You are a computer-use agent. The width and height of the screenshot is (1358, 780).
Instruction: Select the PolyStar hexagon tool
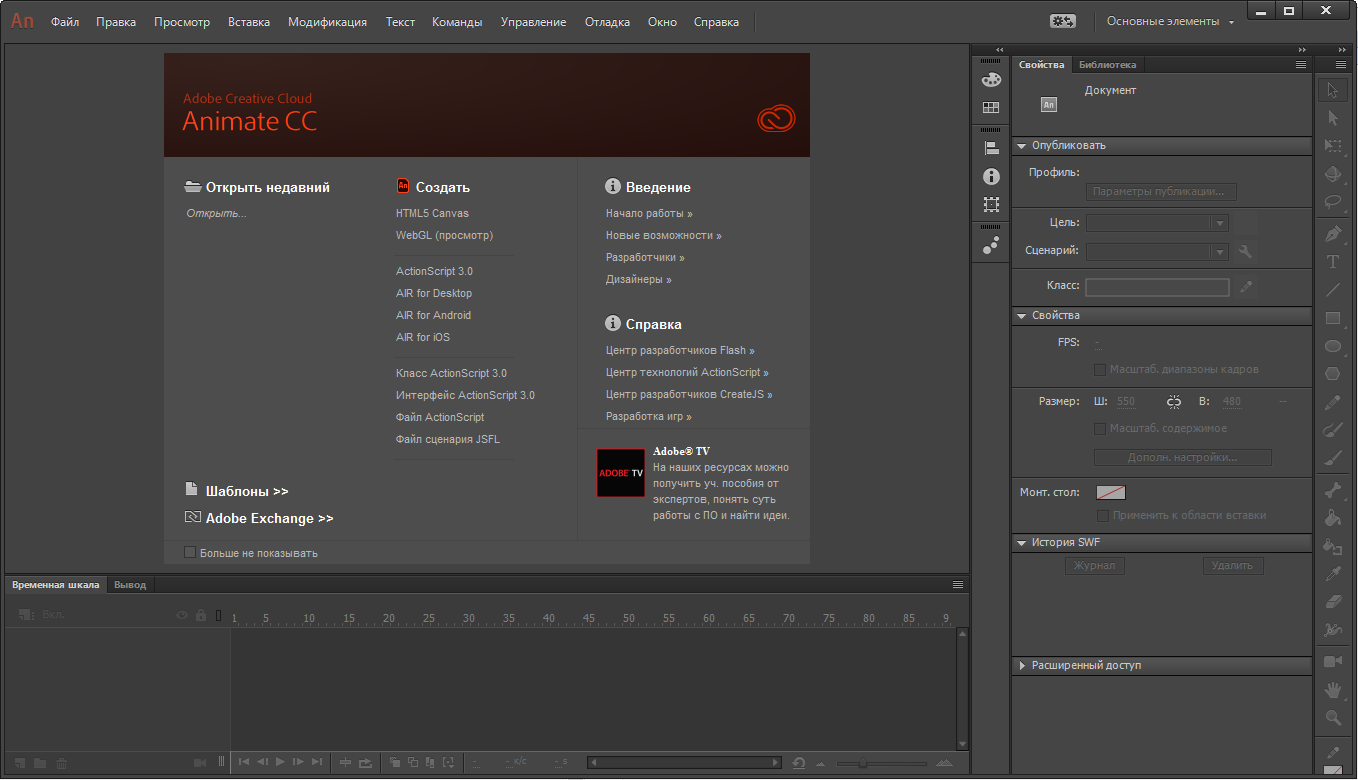[x=1333, y=374]
